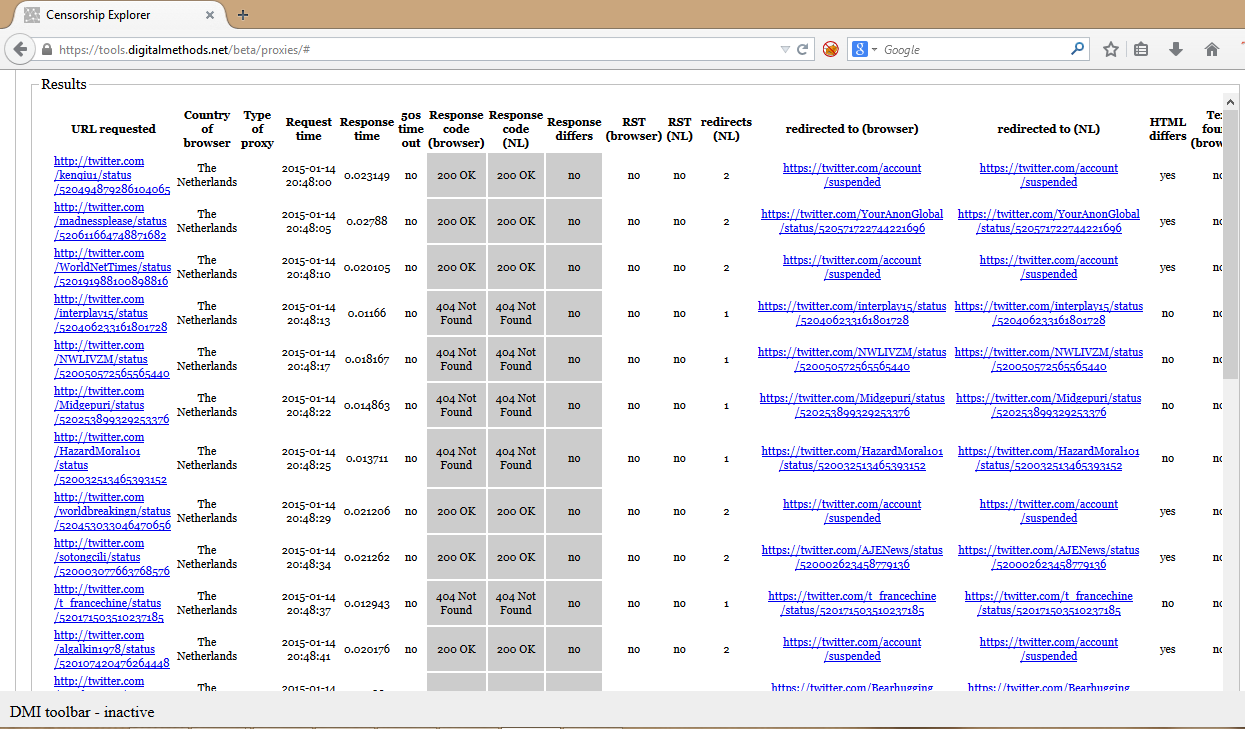Click the Results fieldset label
The image size is (1245, 729).
64,84
